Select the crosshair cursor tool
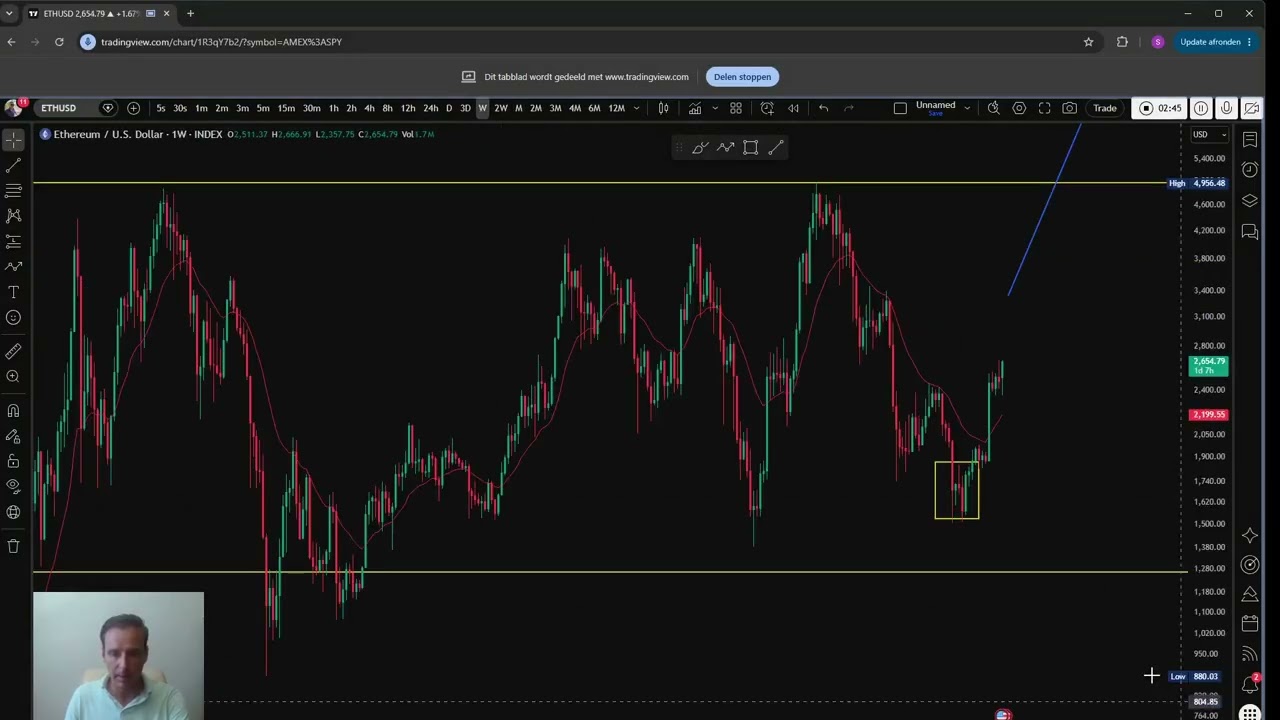This screenshot has width=1280, height=720. [13, 140]
